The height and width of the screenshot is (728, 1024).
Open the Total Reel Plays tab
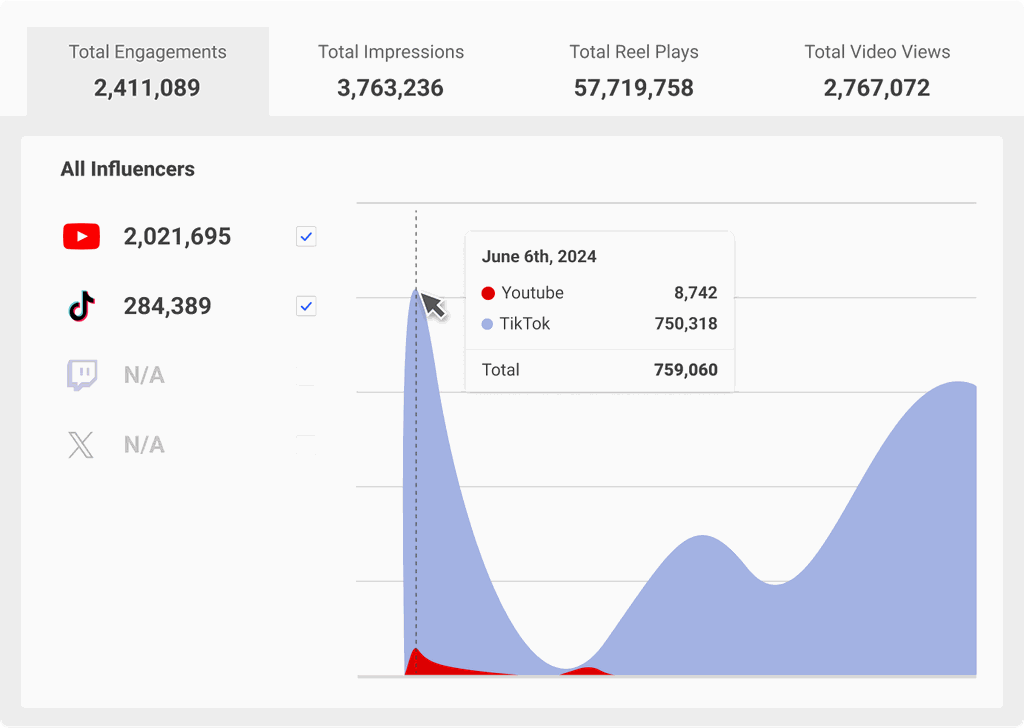633,71
